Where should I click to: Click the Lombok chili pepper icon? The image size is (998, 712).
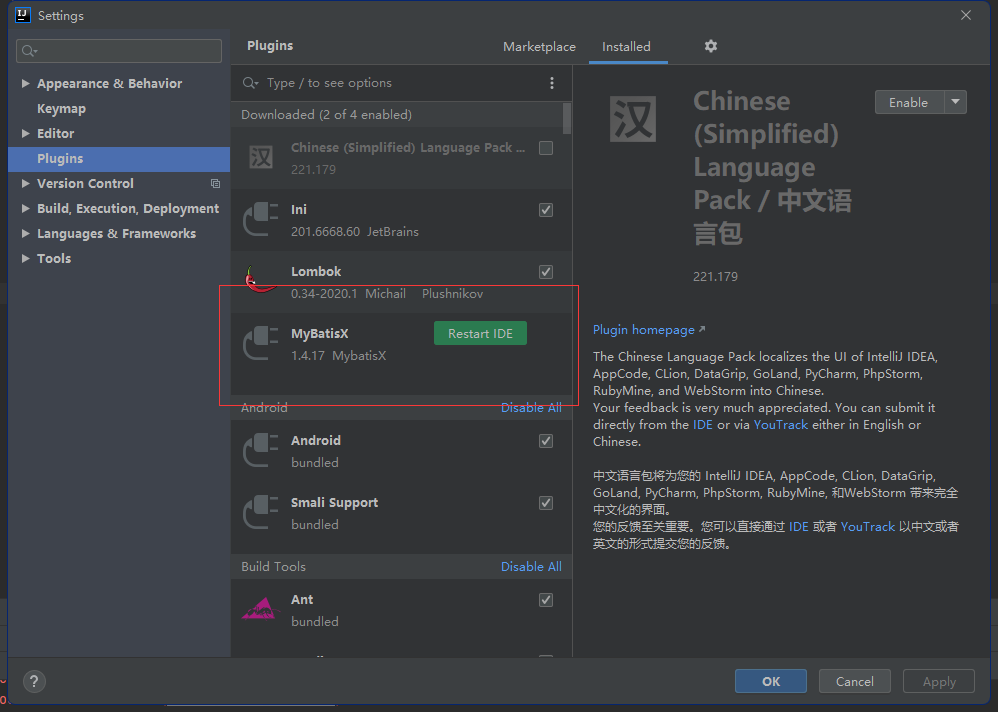click(x=259, y=279)
